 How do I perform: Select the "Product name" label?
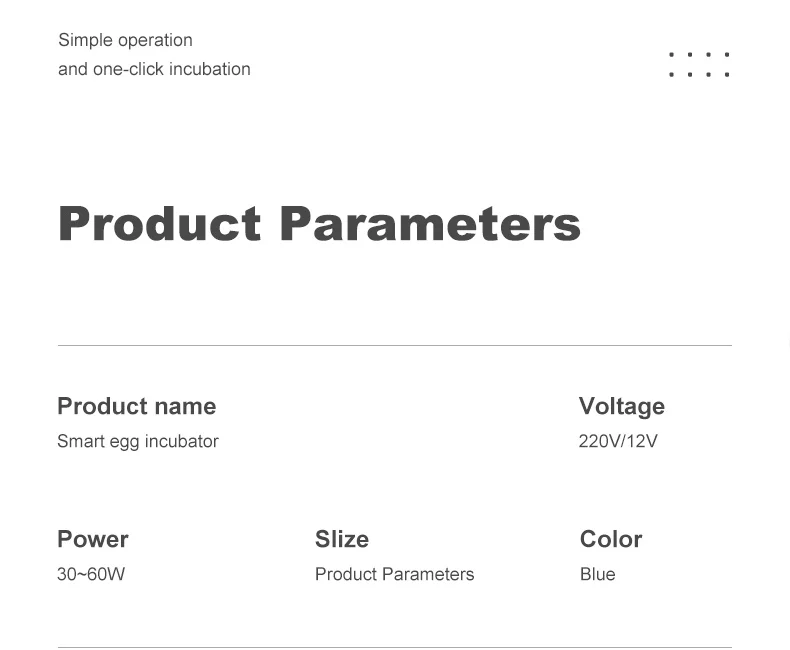click(136, 406)
